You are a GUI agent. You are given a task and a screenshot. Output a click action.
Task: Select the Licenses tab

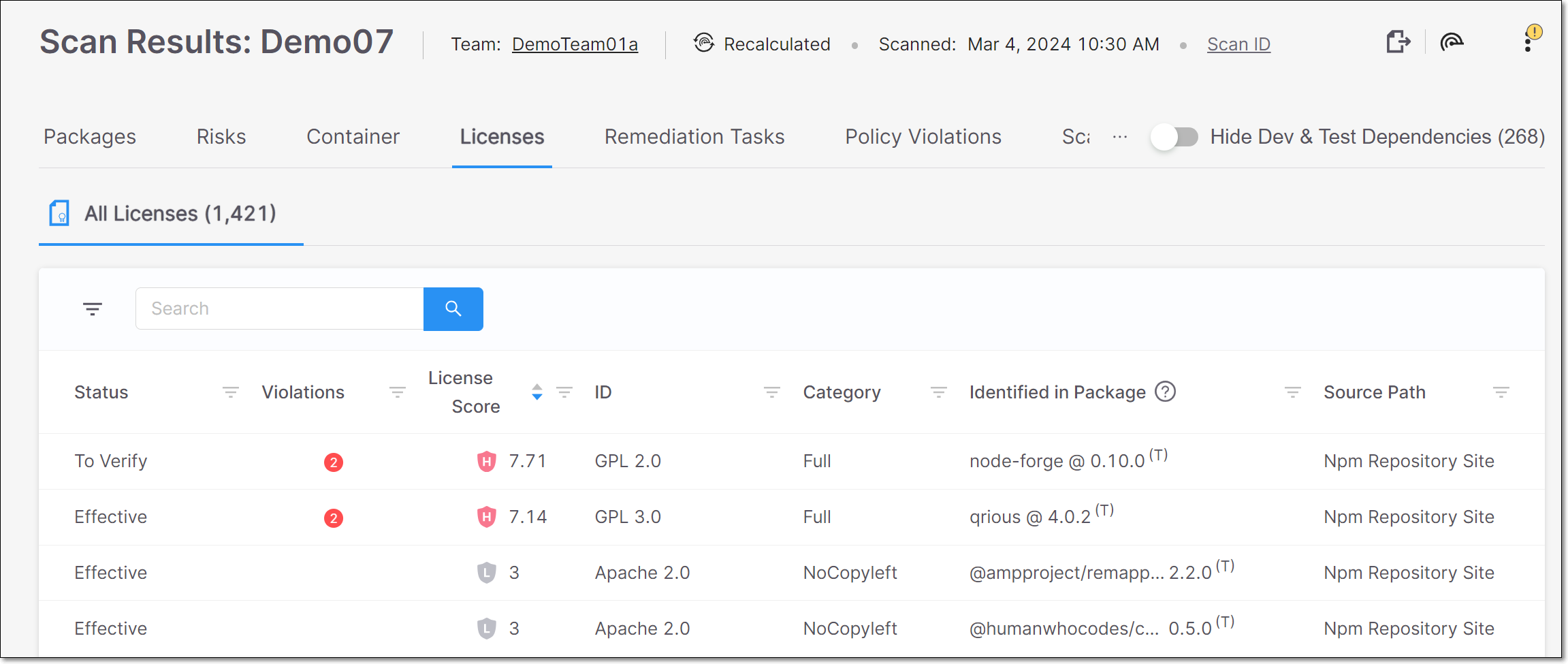(x=502, y=137)
